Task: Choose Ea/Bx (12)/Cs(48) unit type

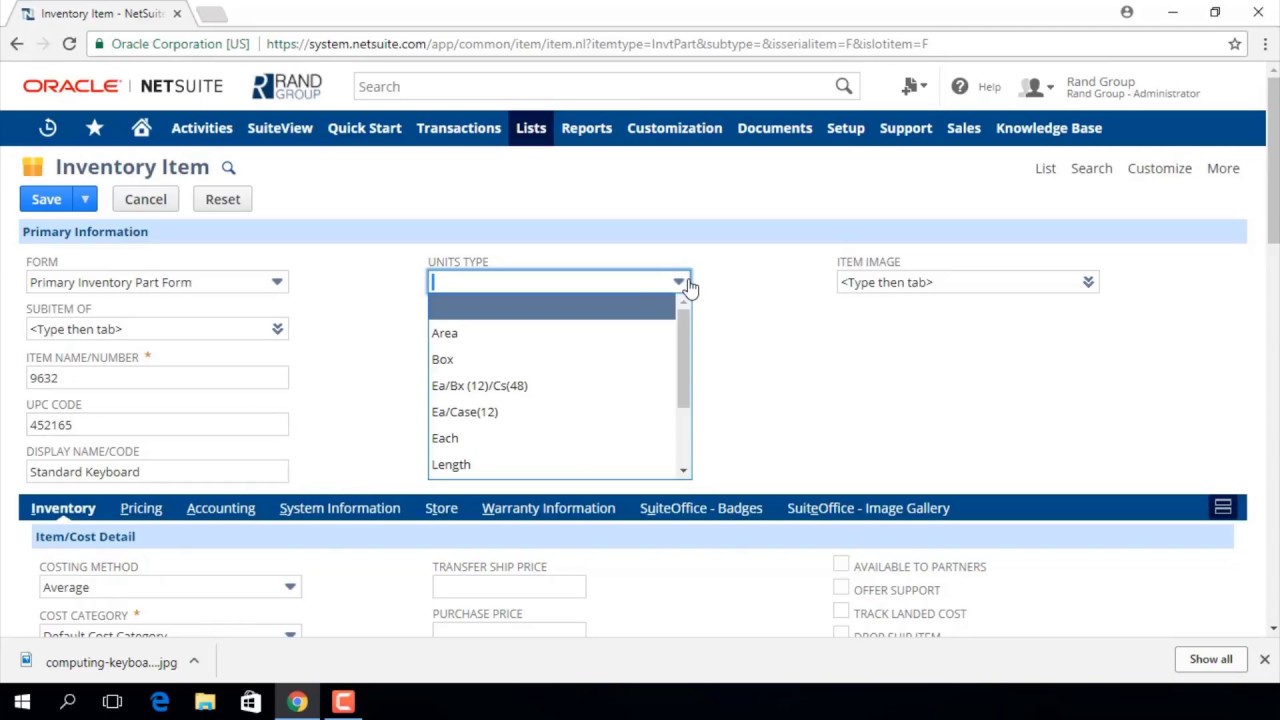Action: tap(552, 385)
